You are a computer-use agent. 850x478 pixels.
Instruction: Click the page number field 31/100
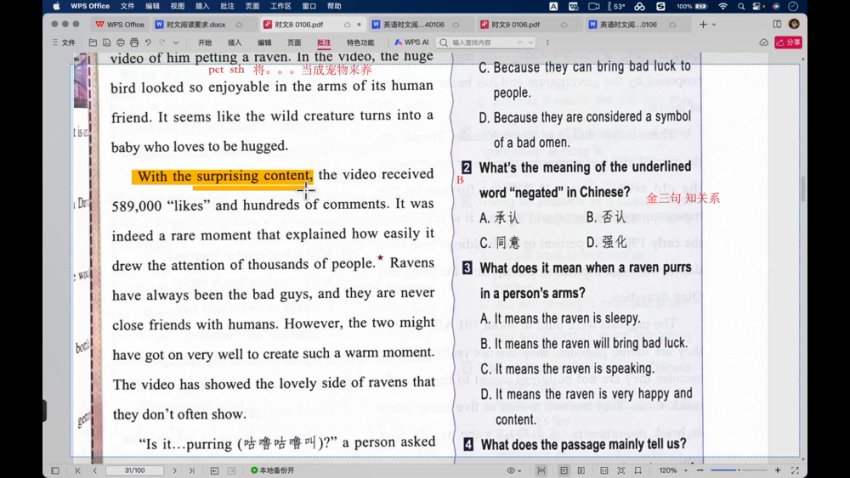click(x=134, y=470)
